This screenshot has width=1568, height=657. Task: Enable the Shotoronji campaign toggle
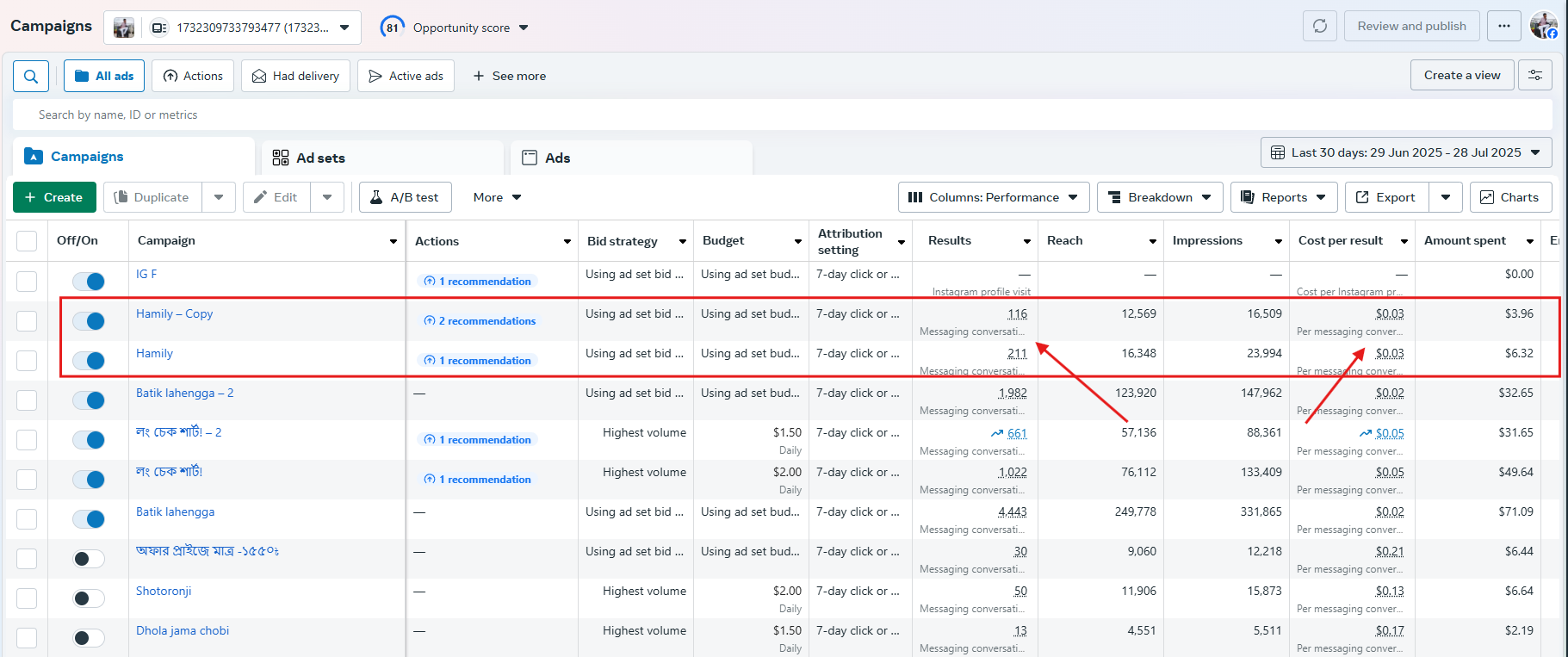pyautogui.click(x=89, y=598)
